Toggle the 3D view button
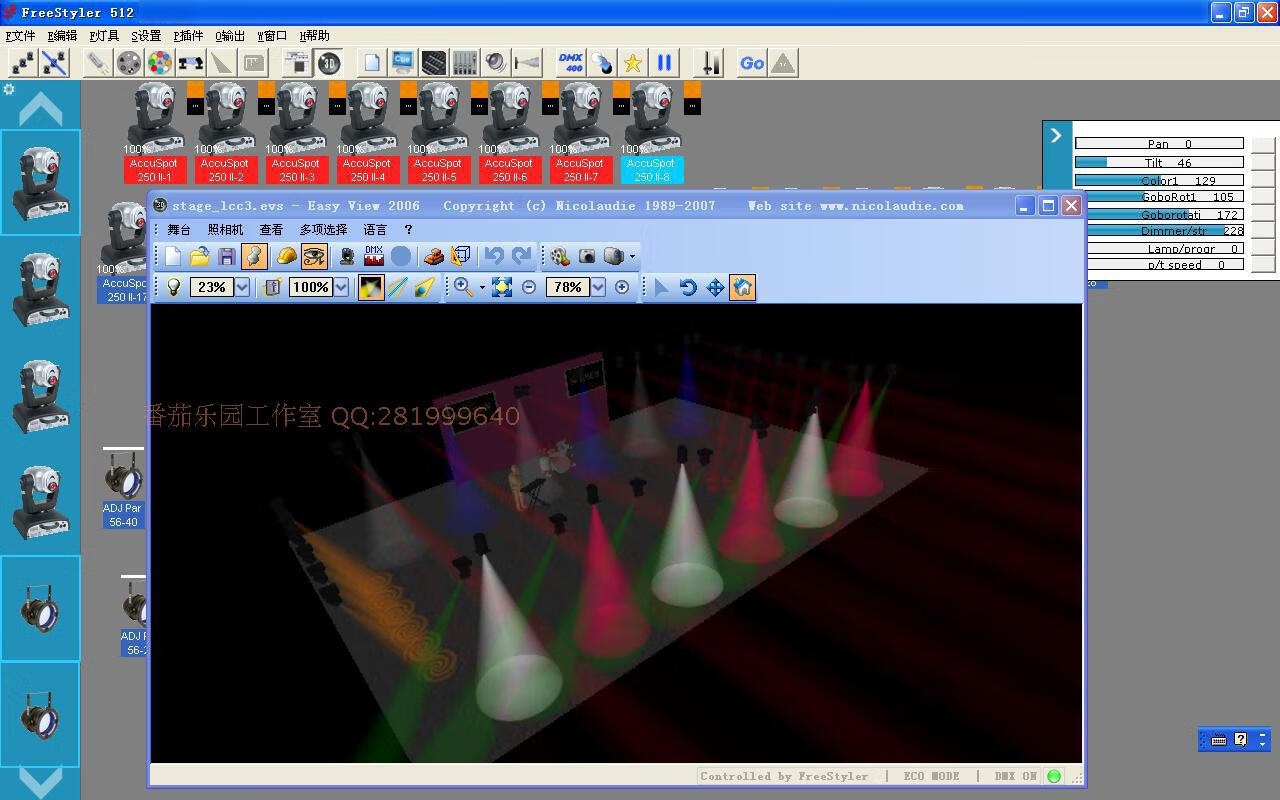The image size is (1280, 800). (328, 63)
